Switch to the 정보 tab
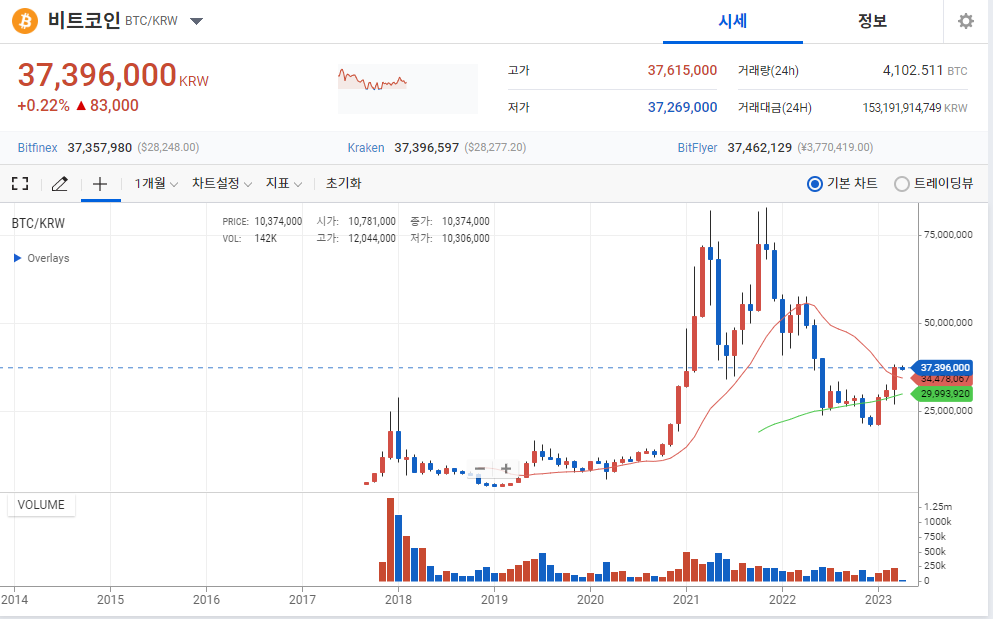993x619 pixels. pyautogui.click(x=872, y=22)
